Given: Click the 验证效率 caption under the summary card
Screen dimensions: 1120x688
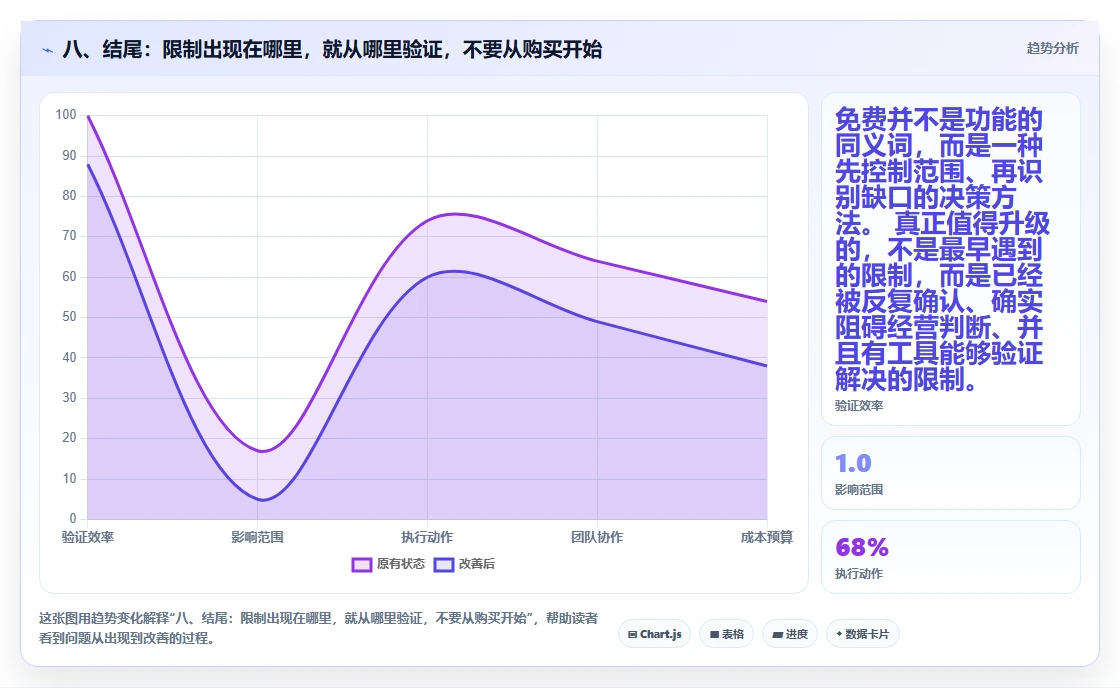Looking at the screenshot, I should (859, 406).
